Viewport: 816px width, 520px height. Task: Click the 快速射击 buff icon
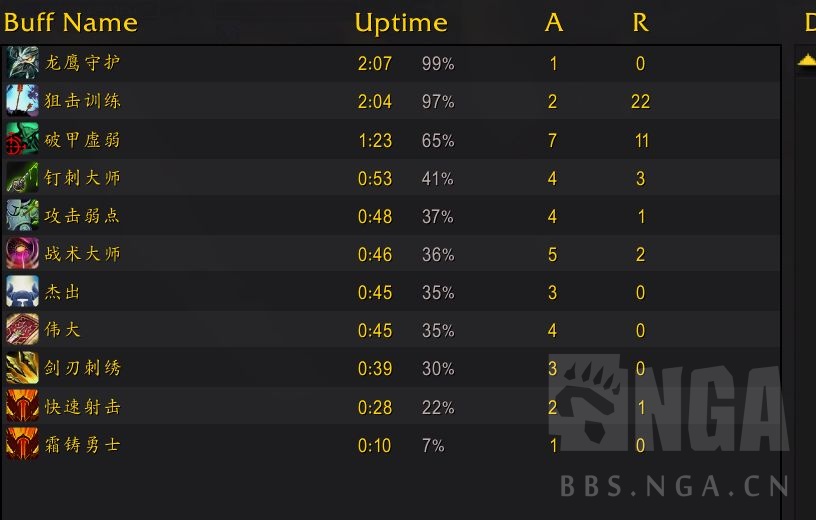coord(22,406)
